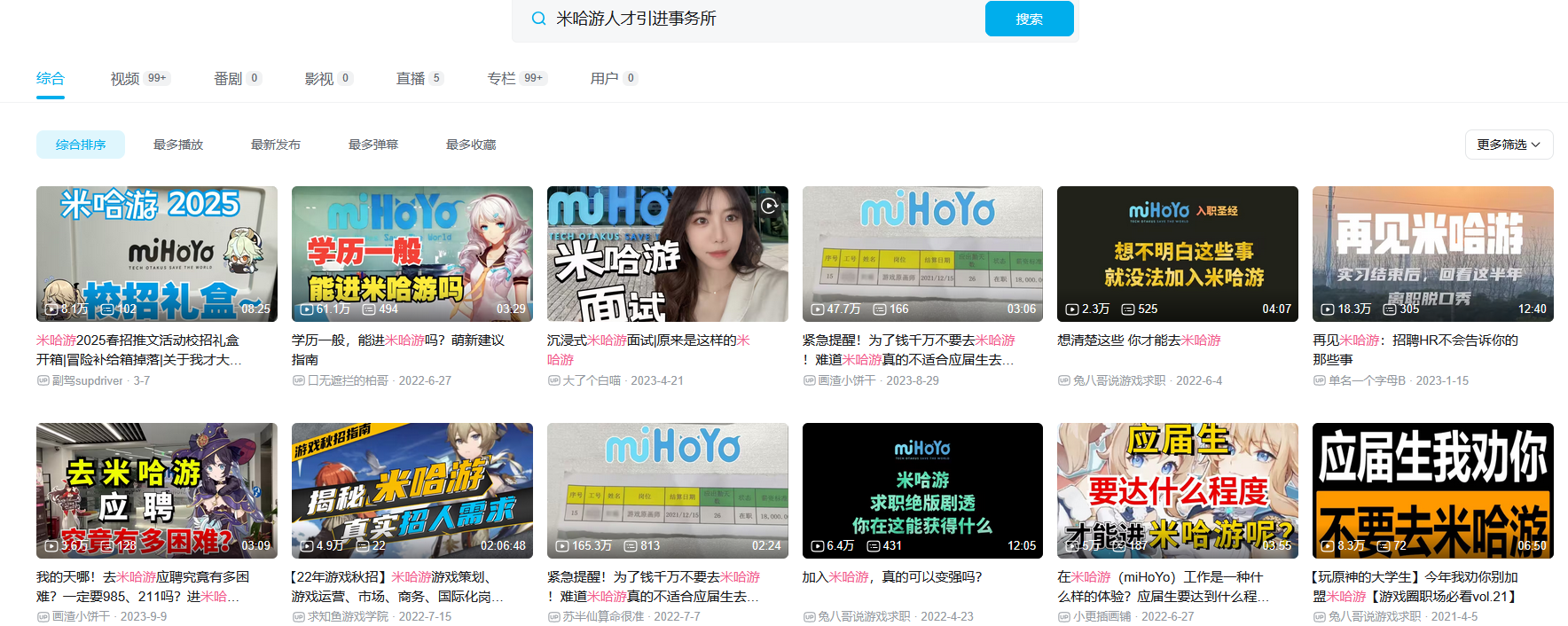Open 紧急提醒 title dated 2022-7-7
This screenshot has height=626, width=1568.
point(654,586)
